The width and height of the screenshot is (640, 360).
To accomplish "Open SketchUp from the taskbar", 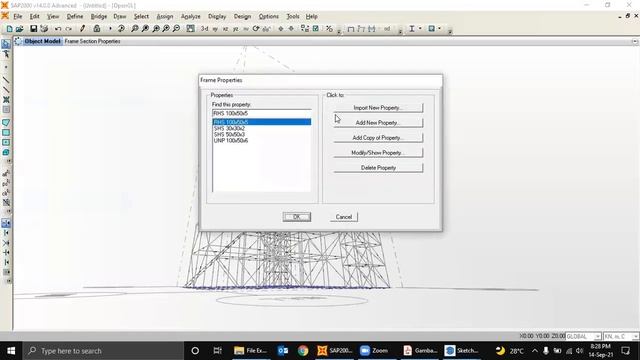I will click(462, 351).
